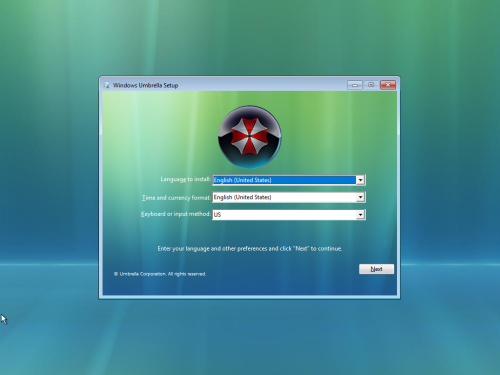
Task: Click the Umbrella Corporation copyright text
Action: pos(160,274)
